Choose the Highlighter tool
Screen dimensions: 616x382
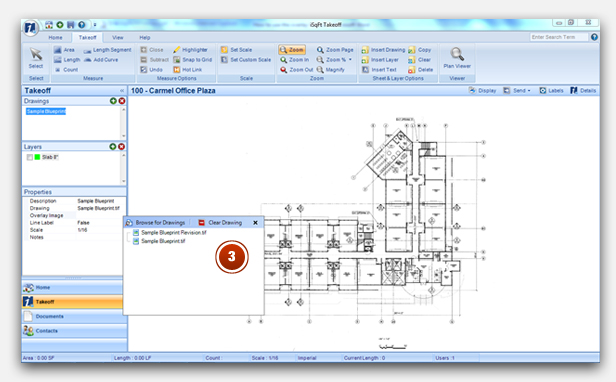pos(191,50)
